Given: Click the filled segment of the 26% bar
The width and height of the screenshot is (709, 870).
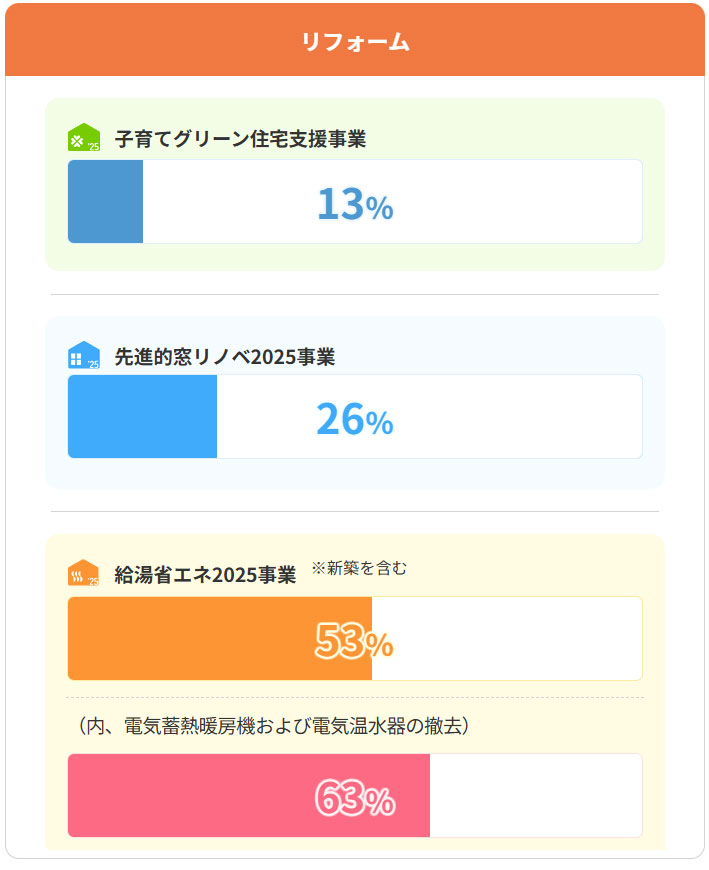Looking at the screenshot, I should pos(142,417).
